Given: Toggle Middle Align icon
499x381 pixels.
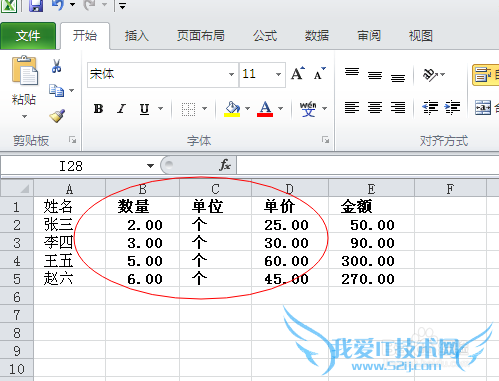Looking at the screenshot, I should pos(375,75).
